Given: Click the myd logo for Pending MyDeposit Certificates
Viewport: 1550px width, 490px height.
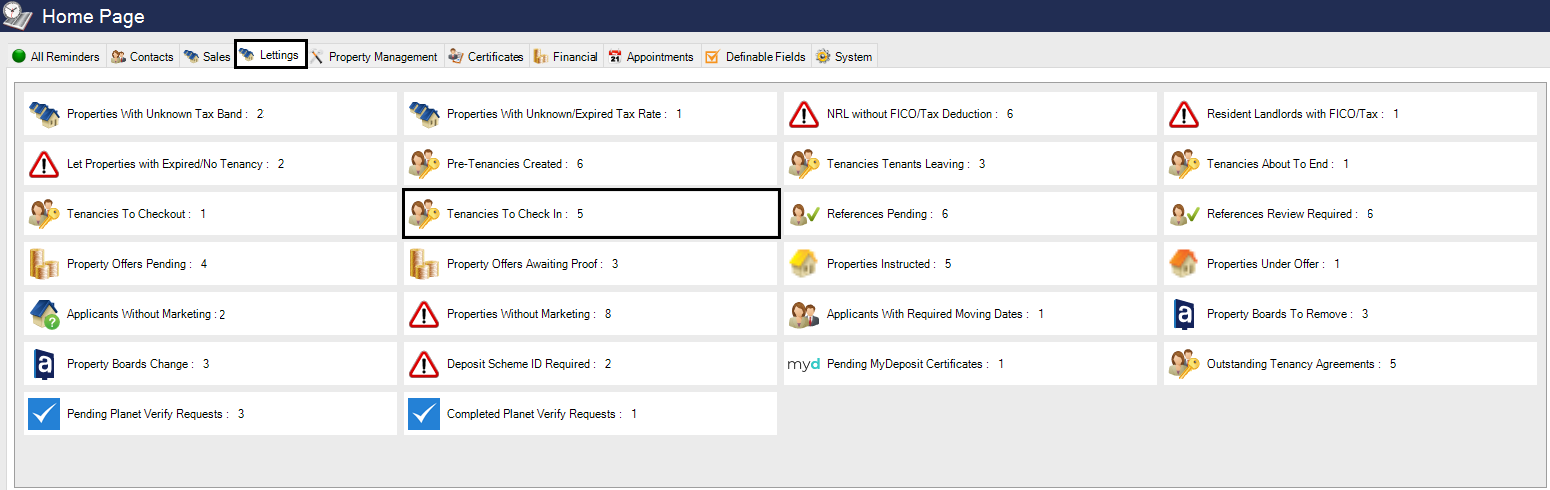Looking at the screenshot, I should 804,364.
